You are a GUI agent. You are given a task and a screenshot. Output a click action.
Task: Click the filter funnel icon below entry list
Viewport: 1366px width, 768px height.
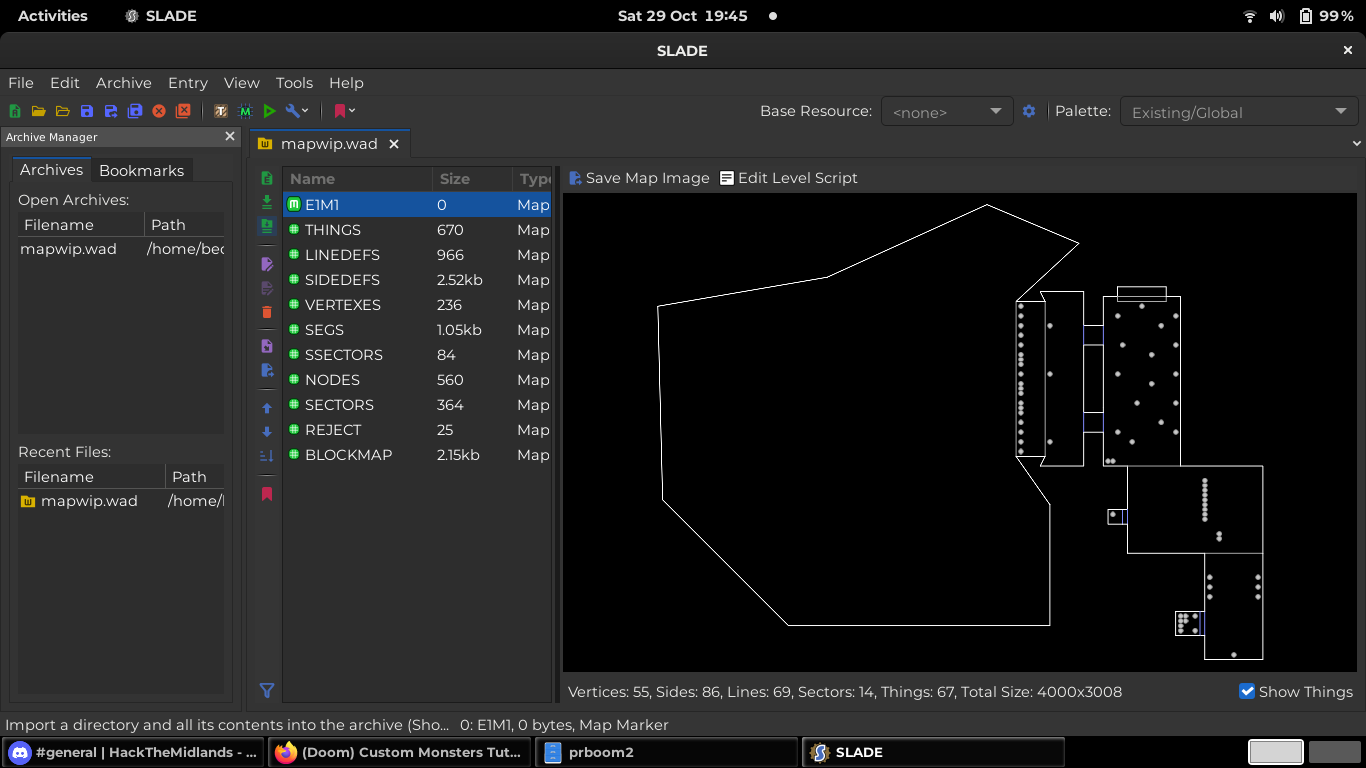tap(267, 690)
